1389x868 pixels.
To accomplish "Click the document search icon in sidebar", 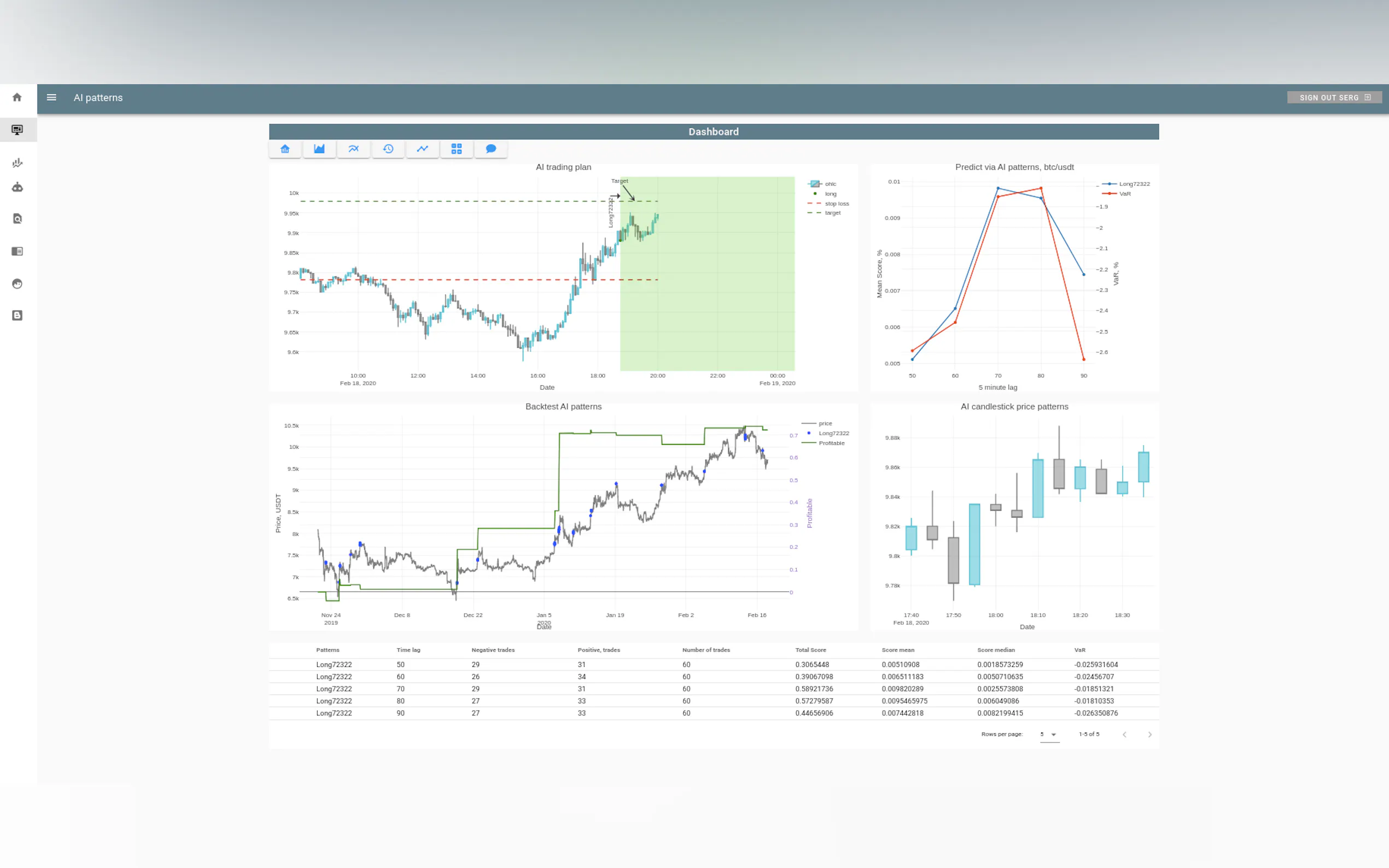I will pyautogui.click(x=17, y=219).
